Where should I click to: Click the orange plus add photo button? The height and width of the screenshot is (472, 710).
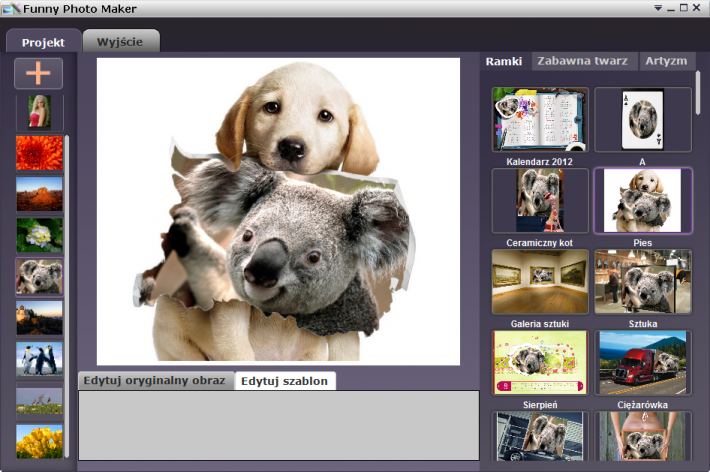coord(38,73)
